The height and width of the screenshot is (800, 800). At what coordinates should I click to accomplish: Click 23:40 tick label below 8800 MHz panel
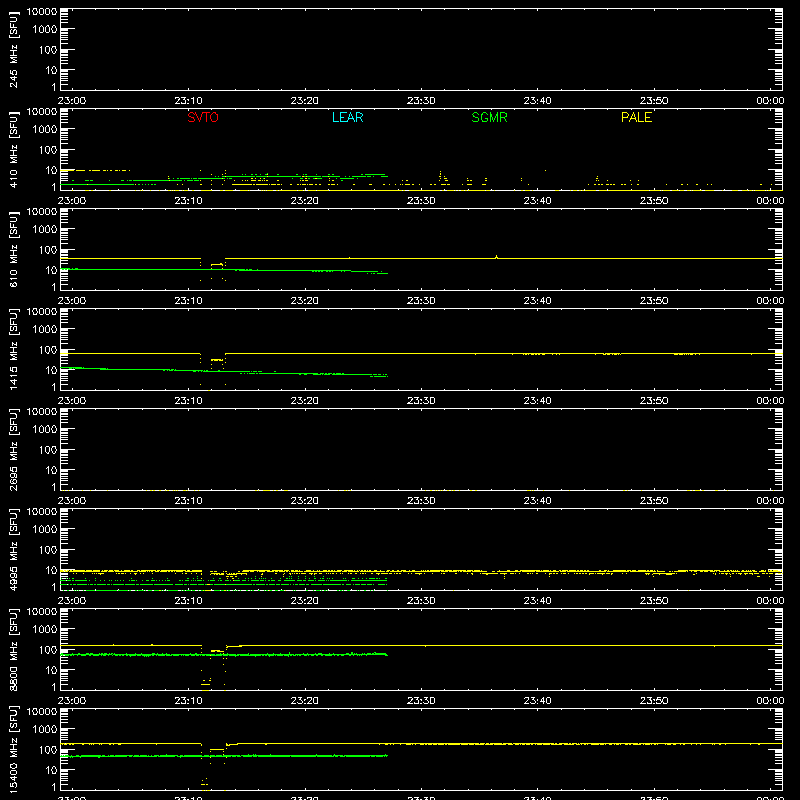coord(537,701)
